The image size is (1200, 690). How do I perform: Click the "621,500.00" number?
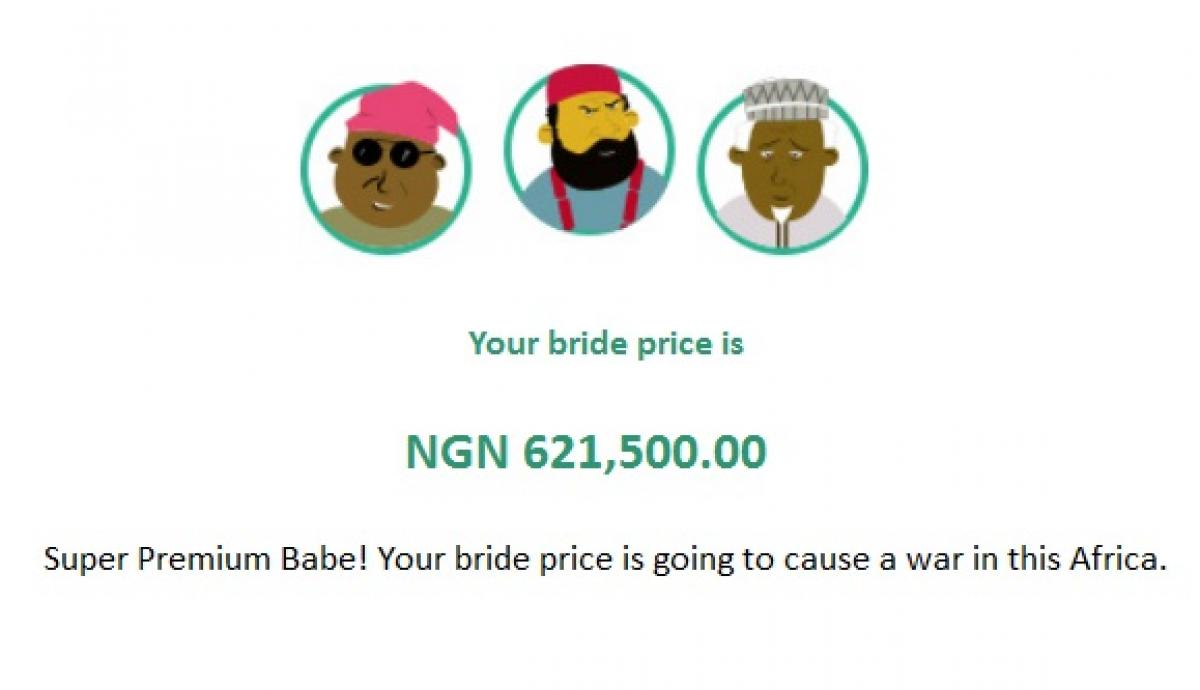click(x=645, y=452)
